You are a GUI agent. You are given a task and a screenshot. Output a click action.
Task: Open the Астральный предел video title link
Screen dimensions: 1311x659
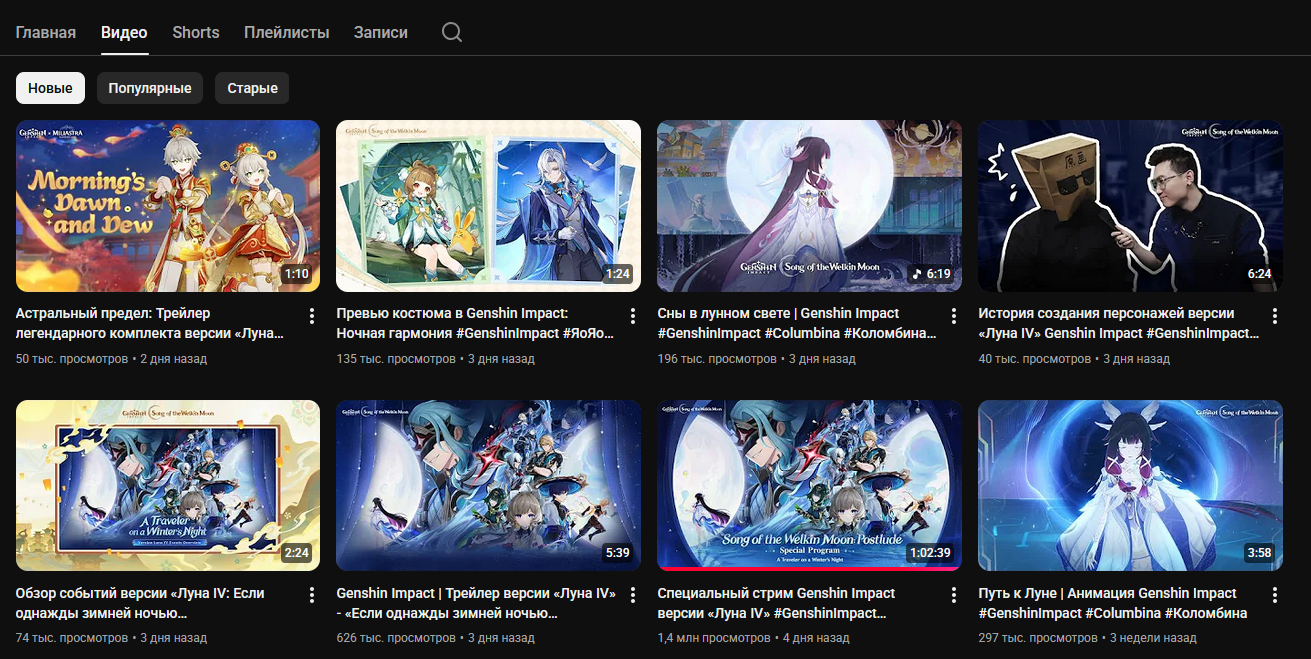coord(150,323)
